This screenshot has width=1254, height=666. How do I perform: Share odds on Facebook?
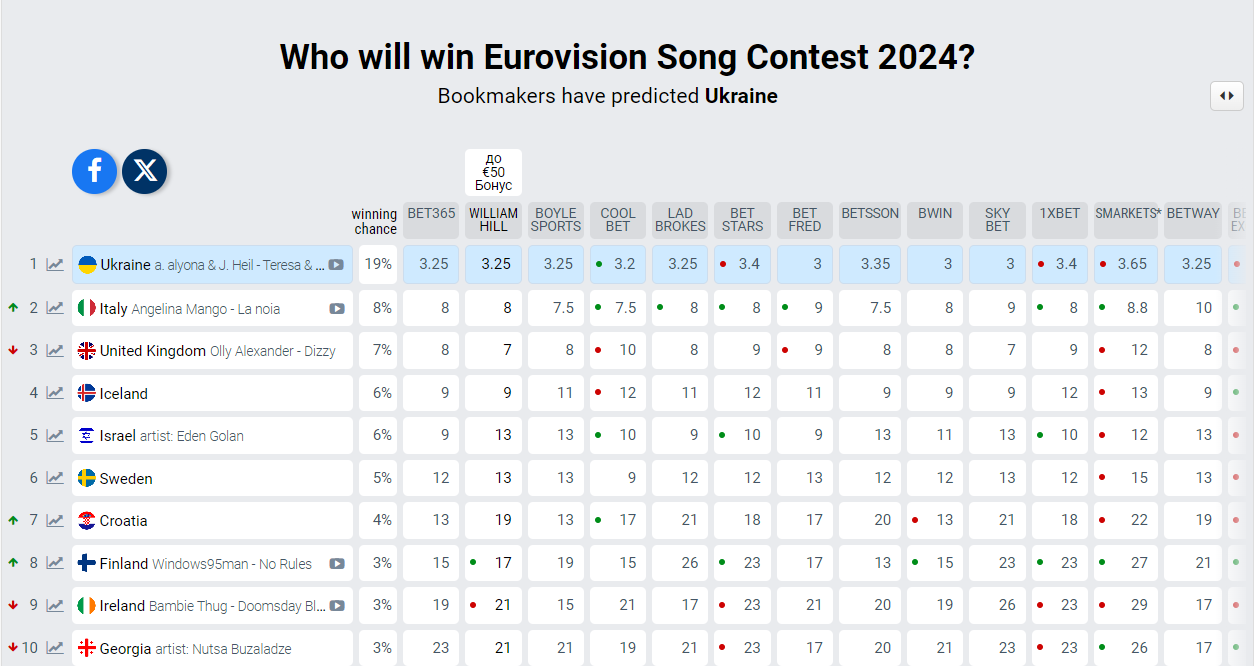(95, 172)
